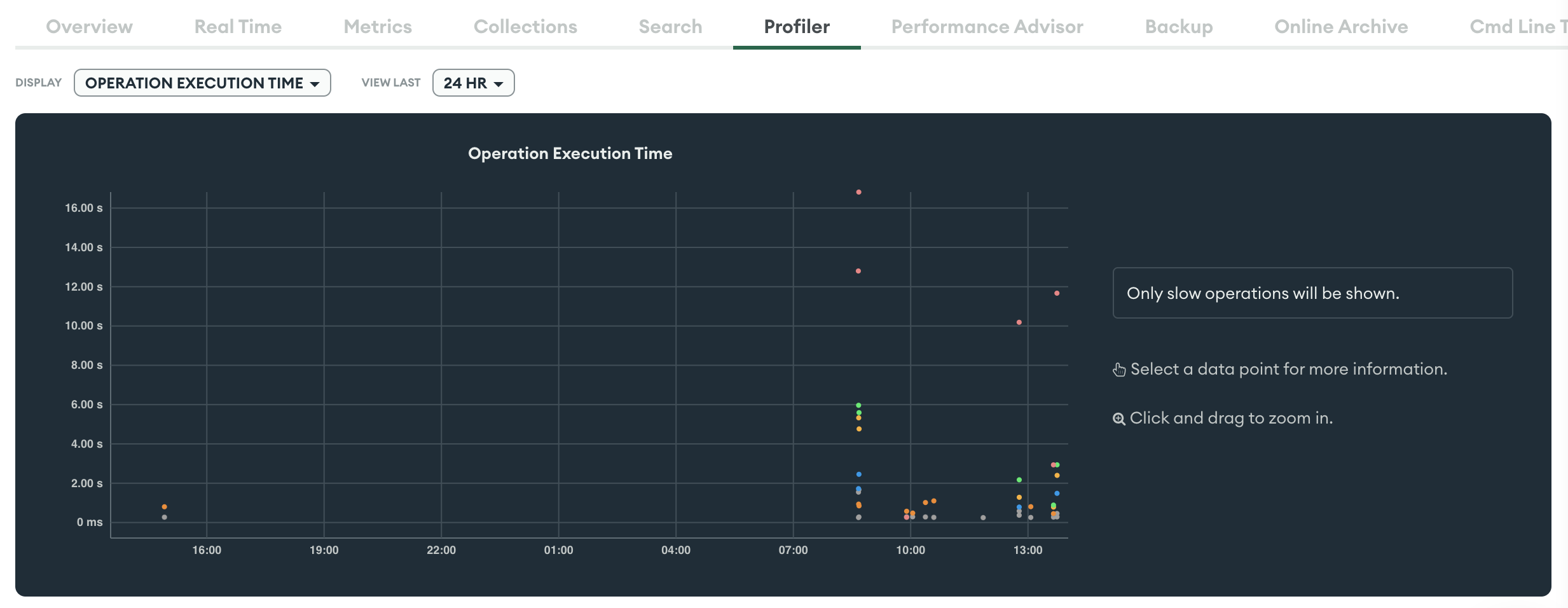Click the pink data point just above 12 s
The width and height of the screenshot is (1568, 608).
tap(858, 271)
